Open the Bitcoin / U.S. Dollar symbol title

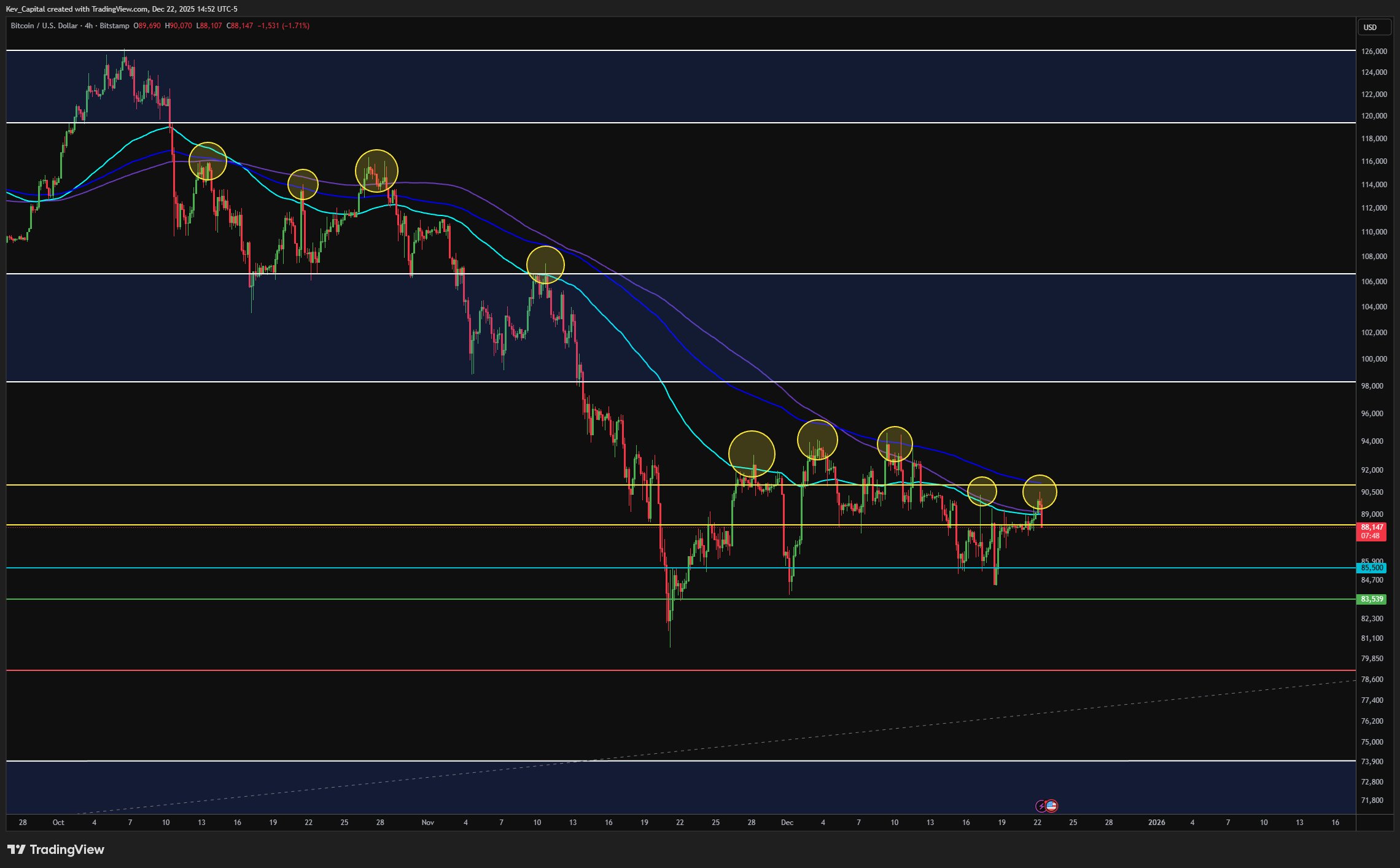(44, 26)
